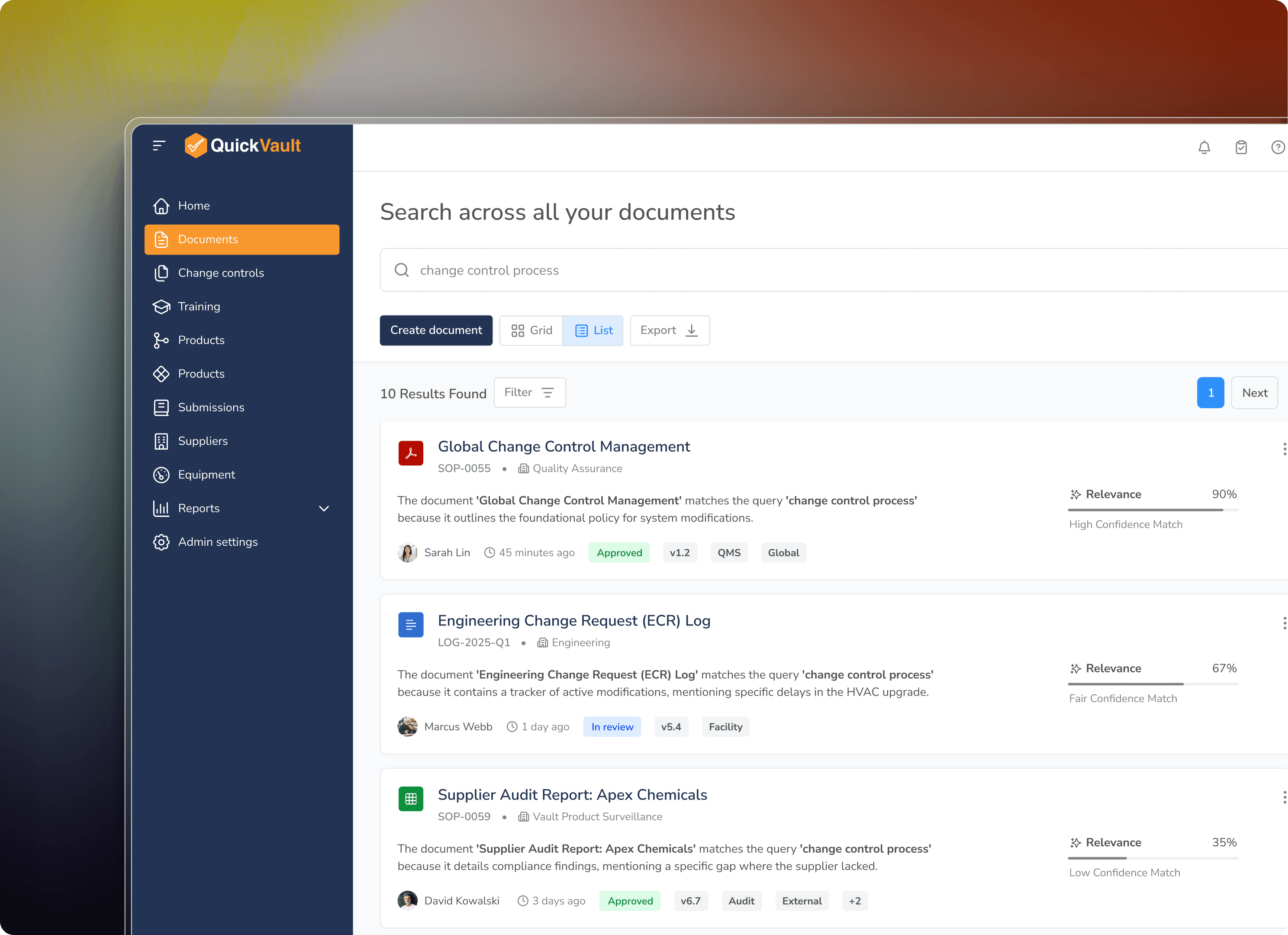Click the red PDF file icon

pyautogui.click(x=411, y=453)
